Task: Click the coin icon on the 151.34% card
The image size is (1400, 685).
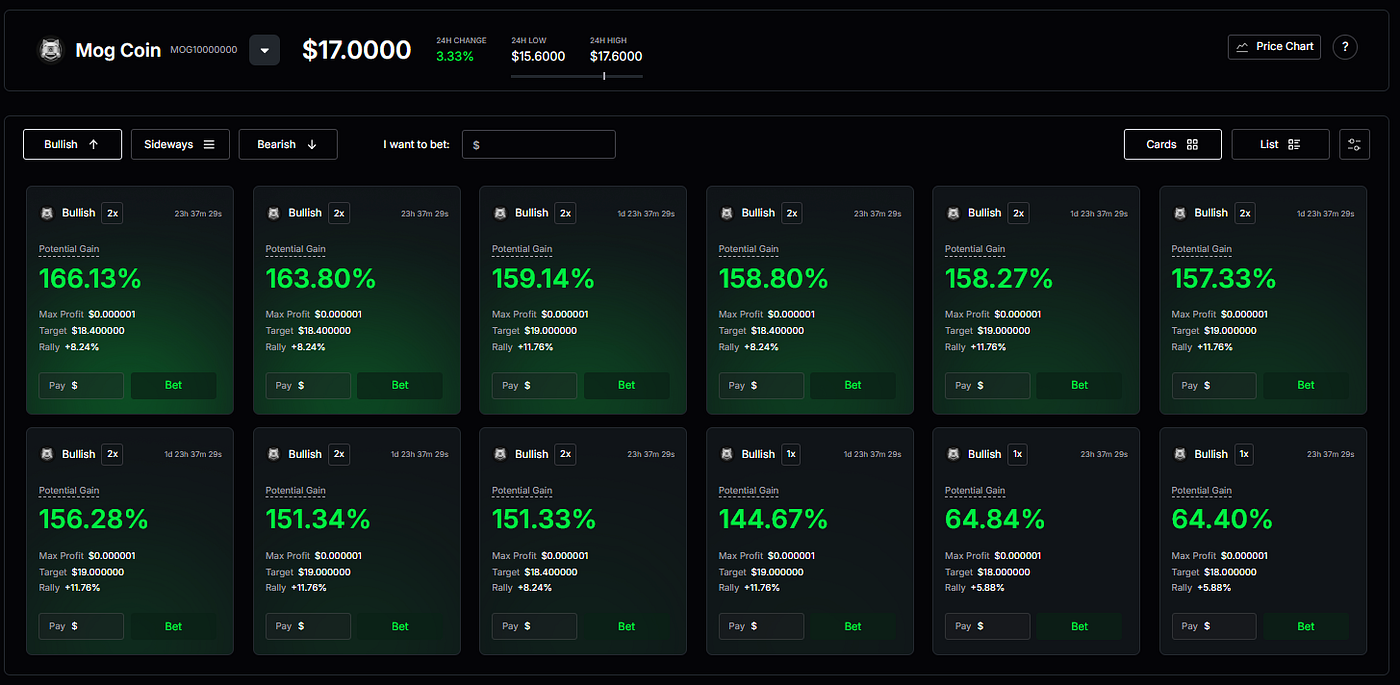Action: point(273,454)
